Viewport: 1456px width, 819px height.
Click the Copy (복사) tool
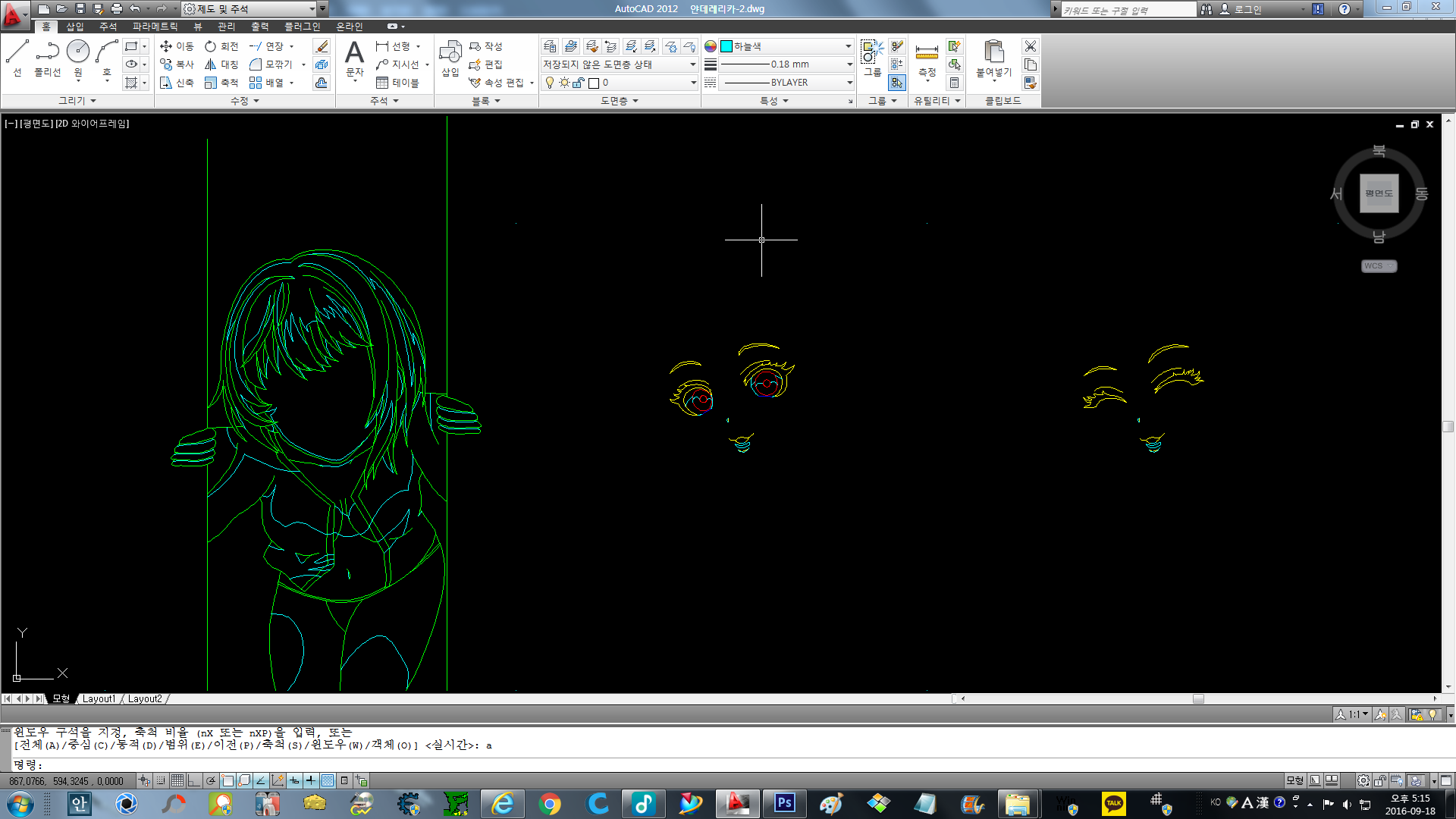177,64
